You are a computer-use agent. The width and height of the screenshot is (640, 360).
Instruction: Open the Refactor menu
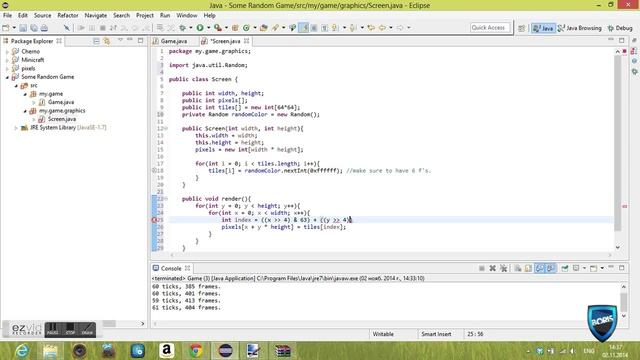click(x=68, y=16)
